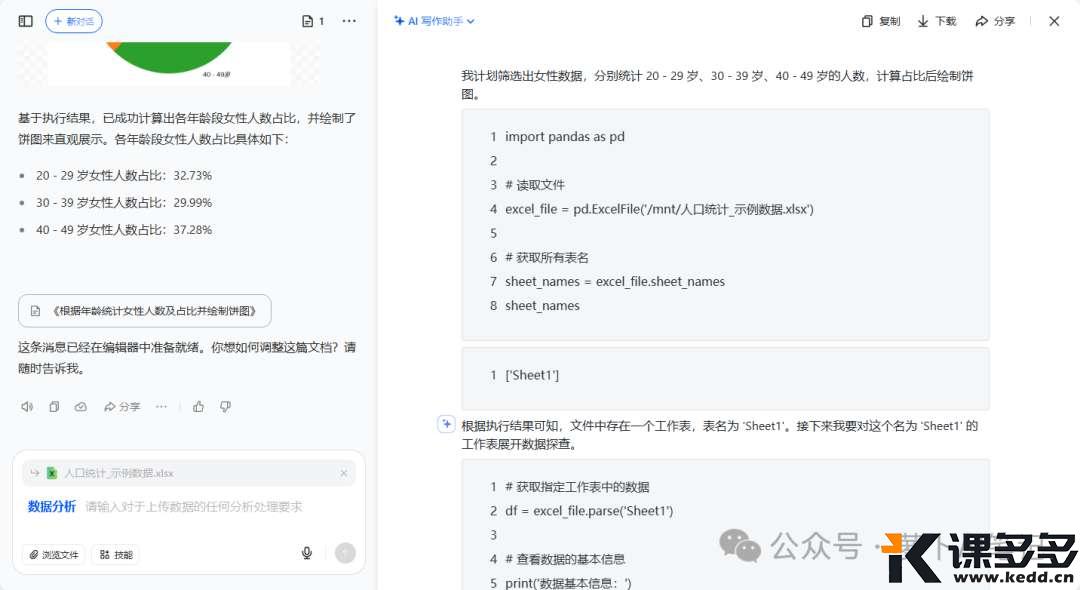
Task: Toggle the sidebar panel icon
Action: pyautogui.click(x=25, y=21)
